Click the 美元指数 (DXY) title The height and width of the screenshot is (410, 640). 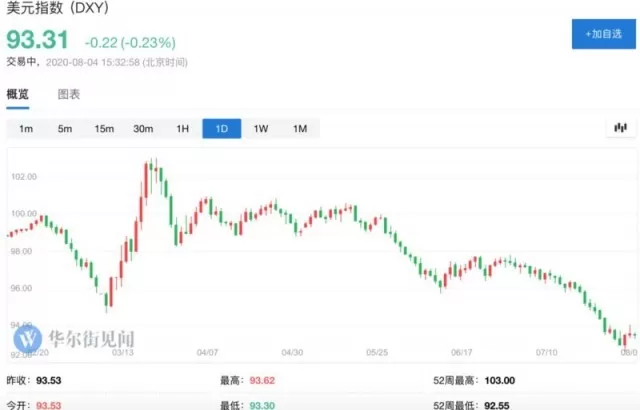pos(58,7)
